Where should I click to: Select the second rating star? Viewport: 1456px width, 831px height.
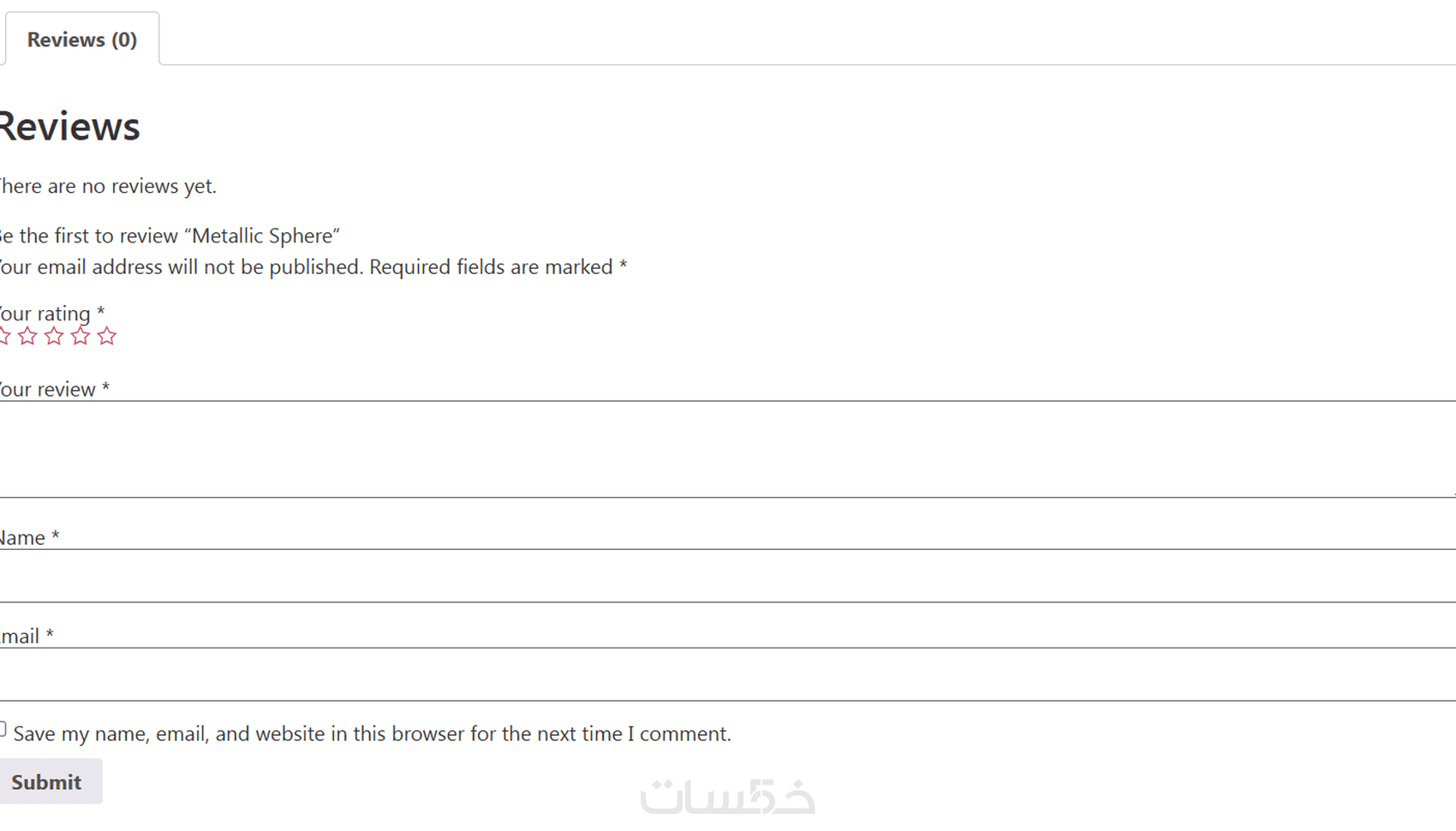tap(27, 336)
